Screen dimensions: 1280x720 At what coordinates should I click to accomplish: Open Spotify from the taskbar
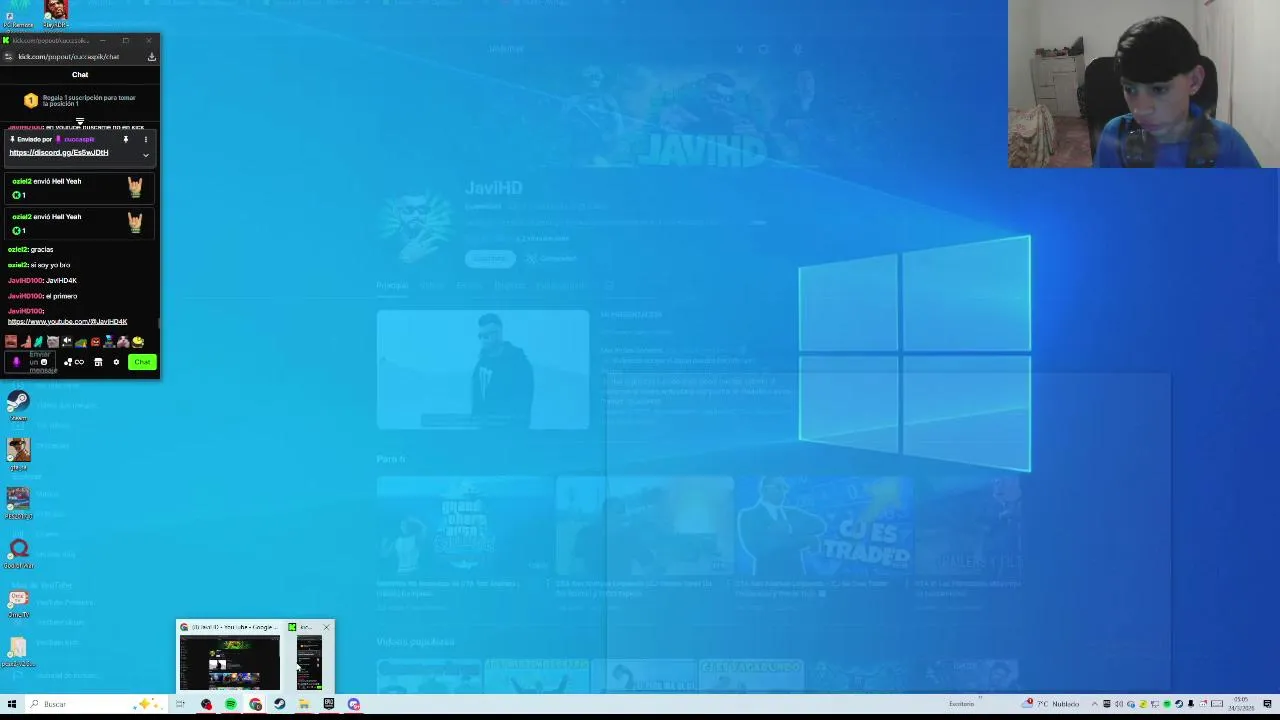(x=231, y=704)
